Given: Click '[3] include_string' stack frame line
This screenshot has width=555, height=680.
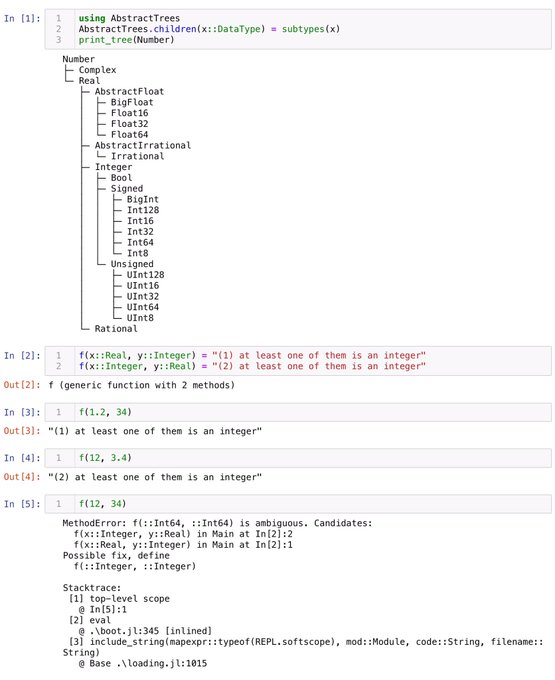Looking at the screenshot, I should [x=303, y=647].
